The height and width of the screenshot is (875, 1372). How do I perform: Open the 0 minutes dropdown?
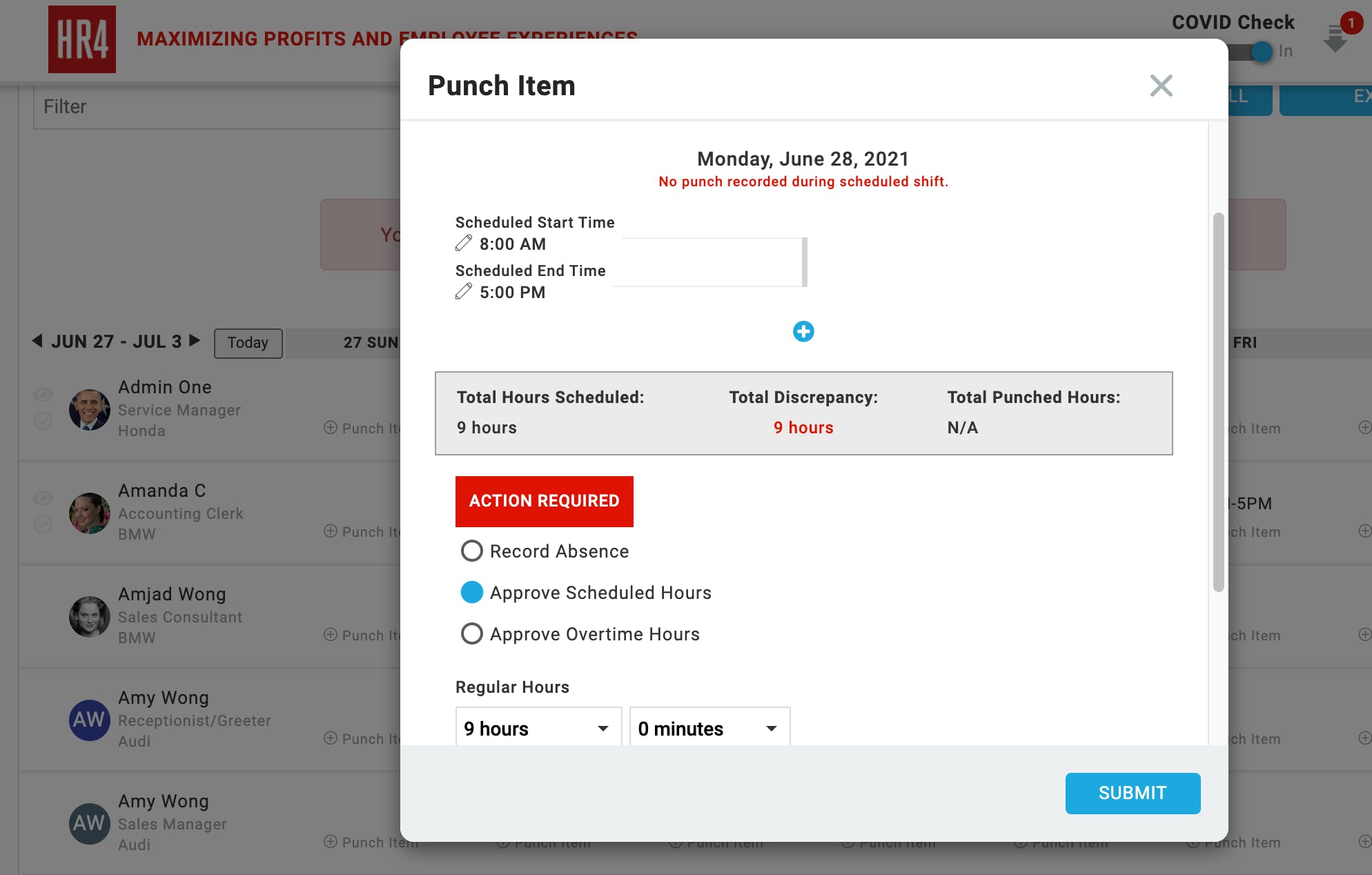click(x=709, y=728)
